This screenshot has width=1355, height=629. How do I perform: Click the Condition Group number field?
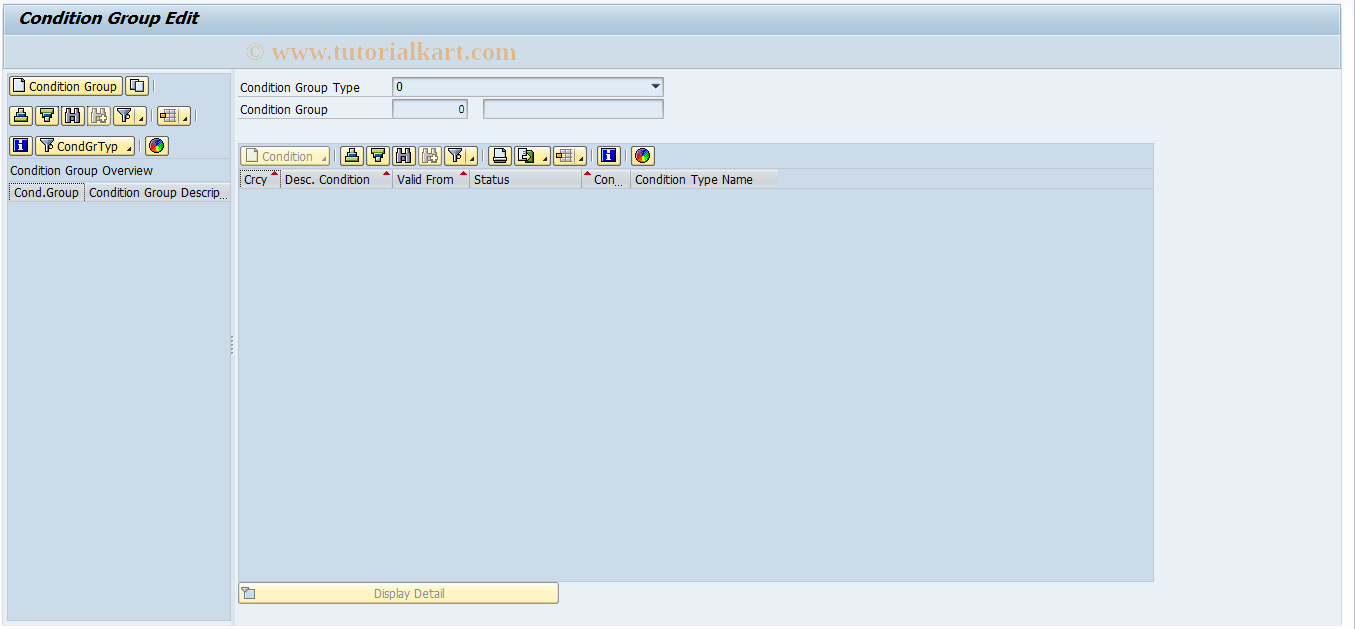point(430,109)
